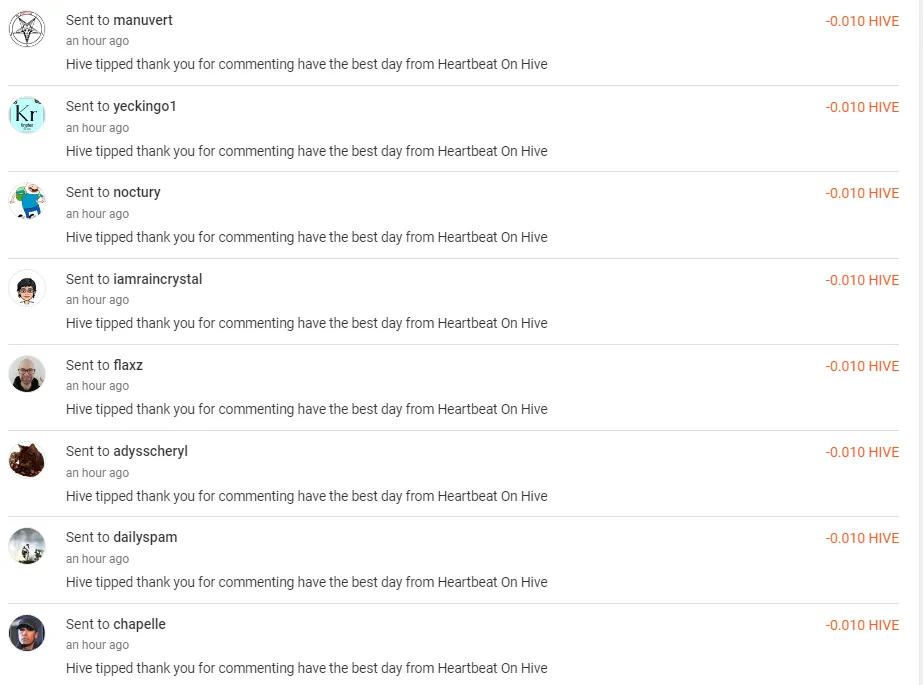
Task: Click yeckingo1's Krypton element avatar
Action: coord(27,114)
